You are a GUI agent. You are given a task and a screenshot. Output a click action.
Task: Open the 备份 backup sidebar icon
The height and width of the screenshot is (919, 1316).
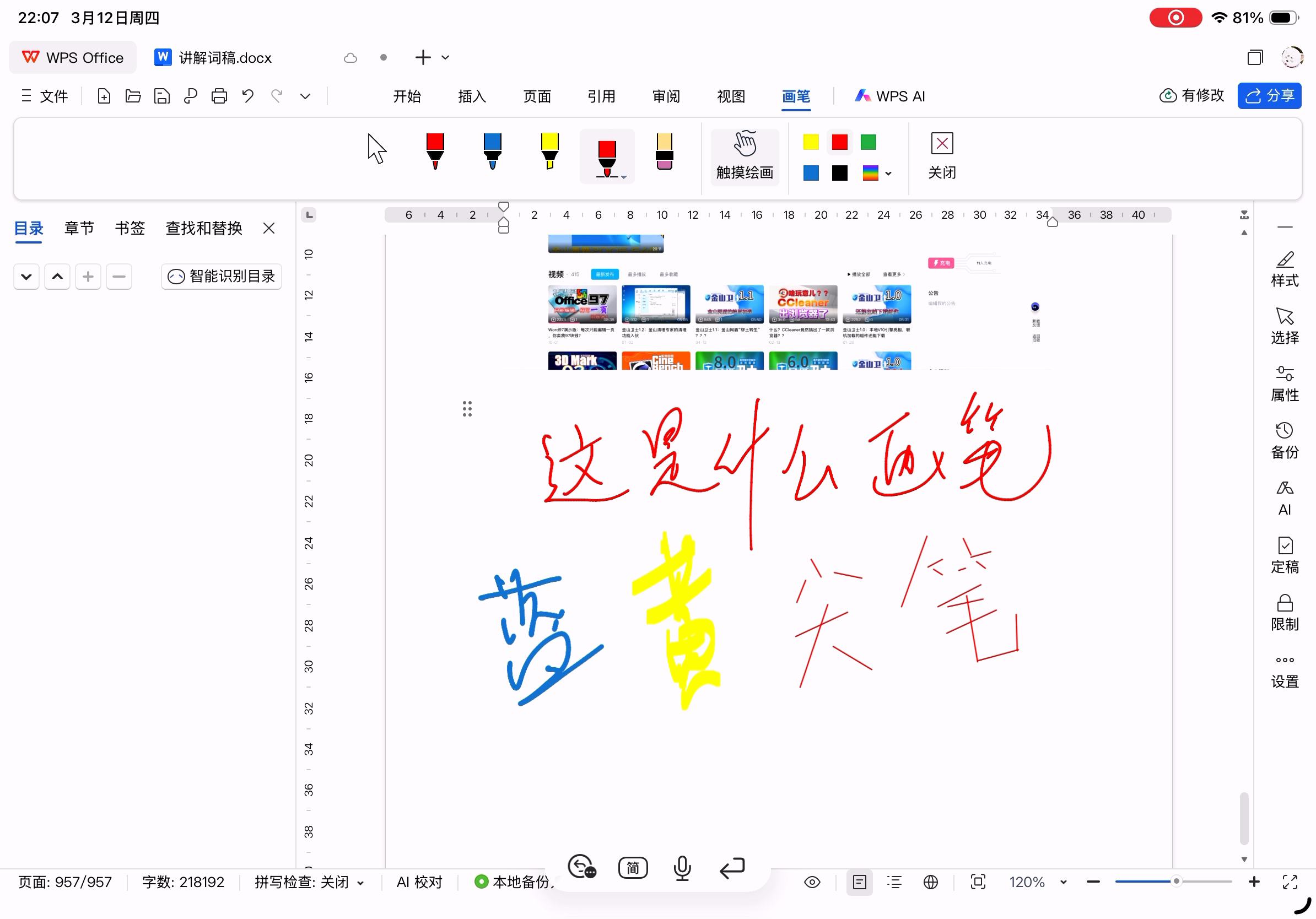(x=1284, y=440)
